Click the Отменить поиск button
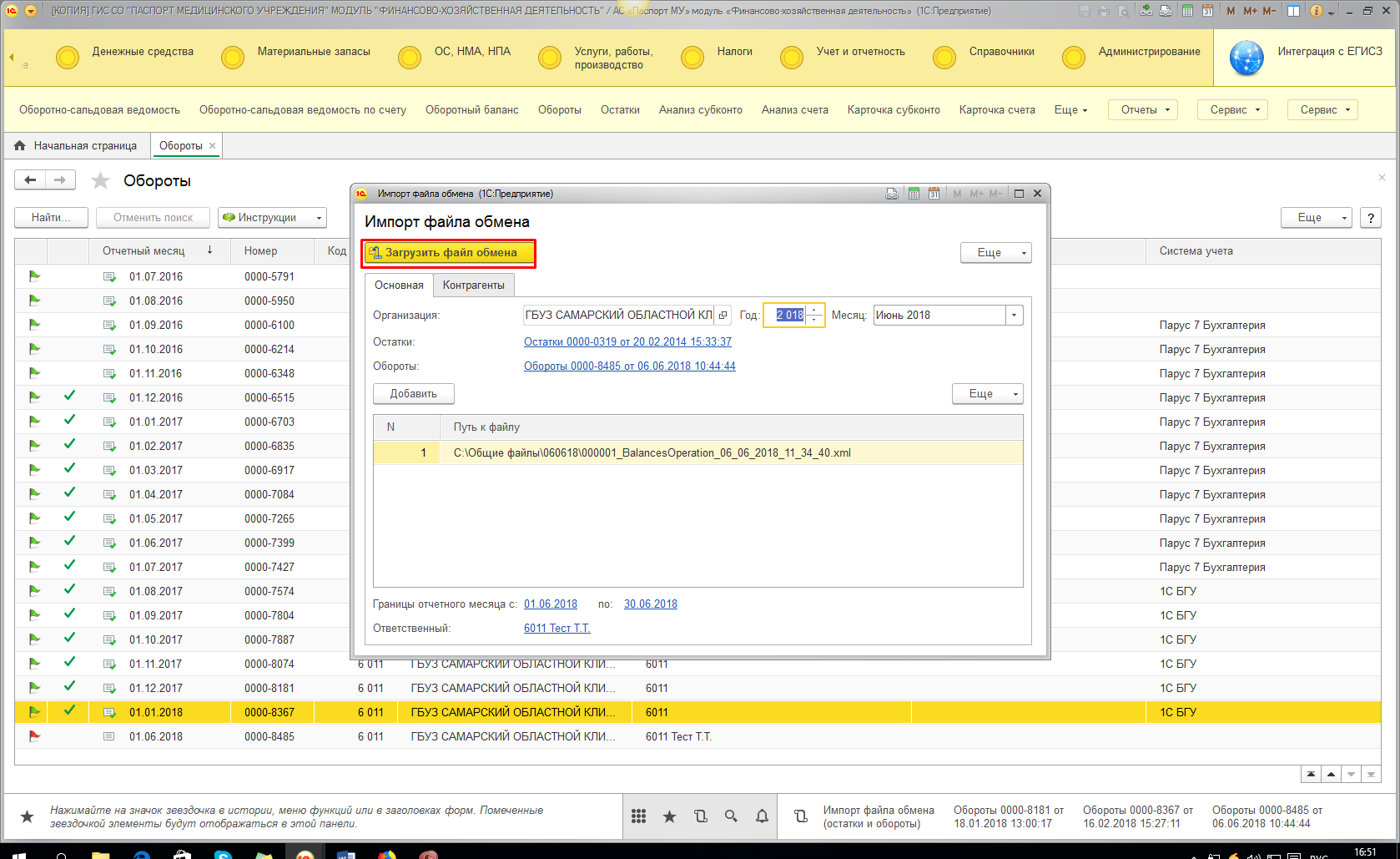The image size is (1400, 859). pos(154,217)
